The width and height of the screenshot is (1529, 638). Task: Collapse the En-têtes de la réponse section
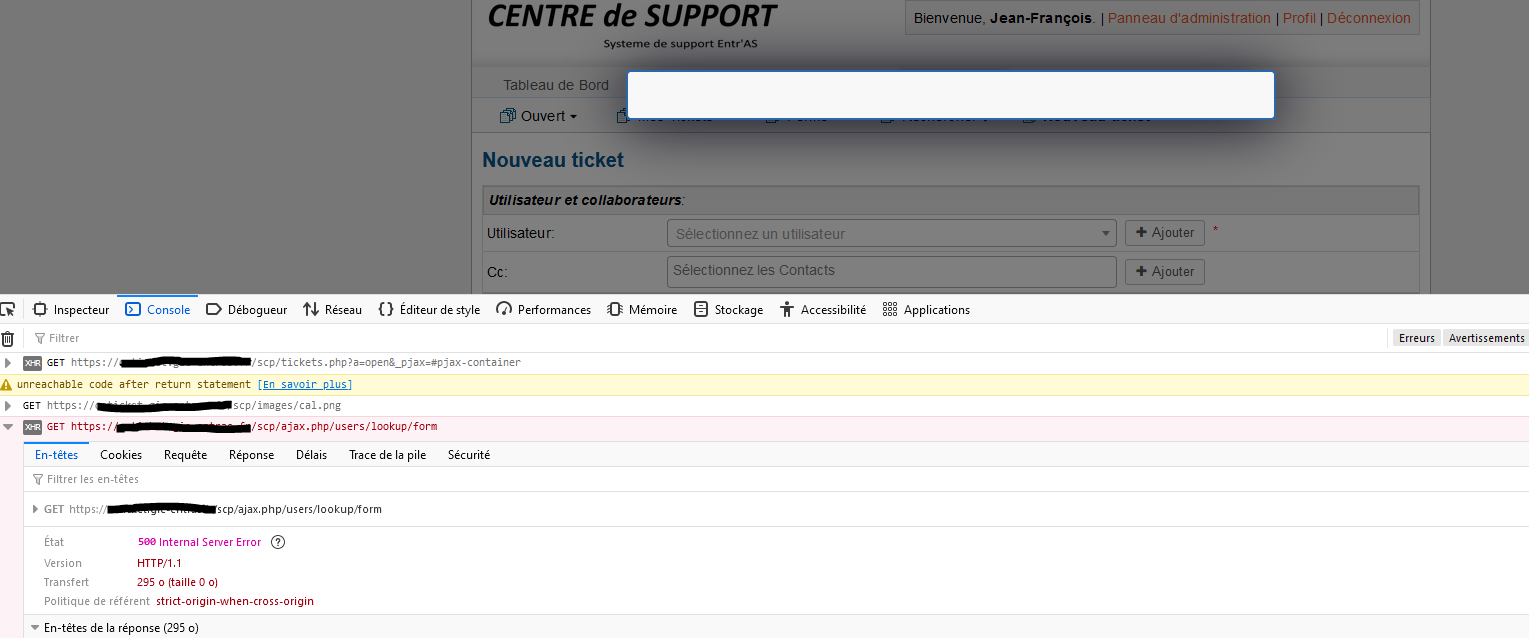[x=35, y=628]
